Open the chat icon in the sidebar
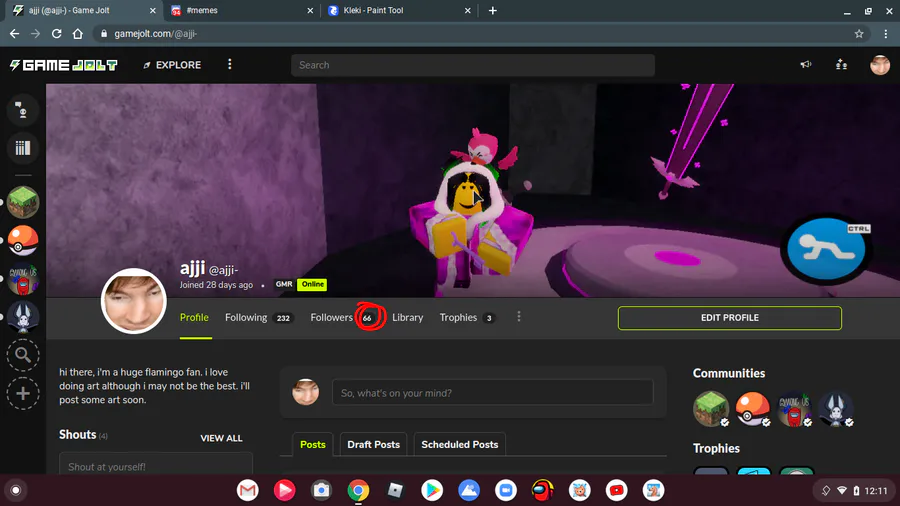 pyautogui.click(x=22, y=109)
